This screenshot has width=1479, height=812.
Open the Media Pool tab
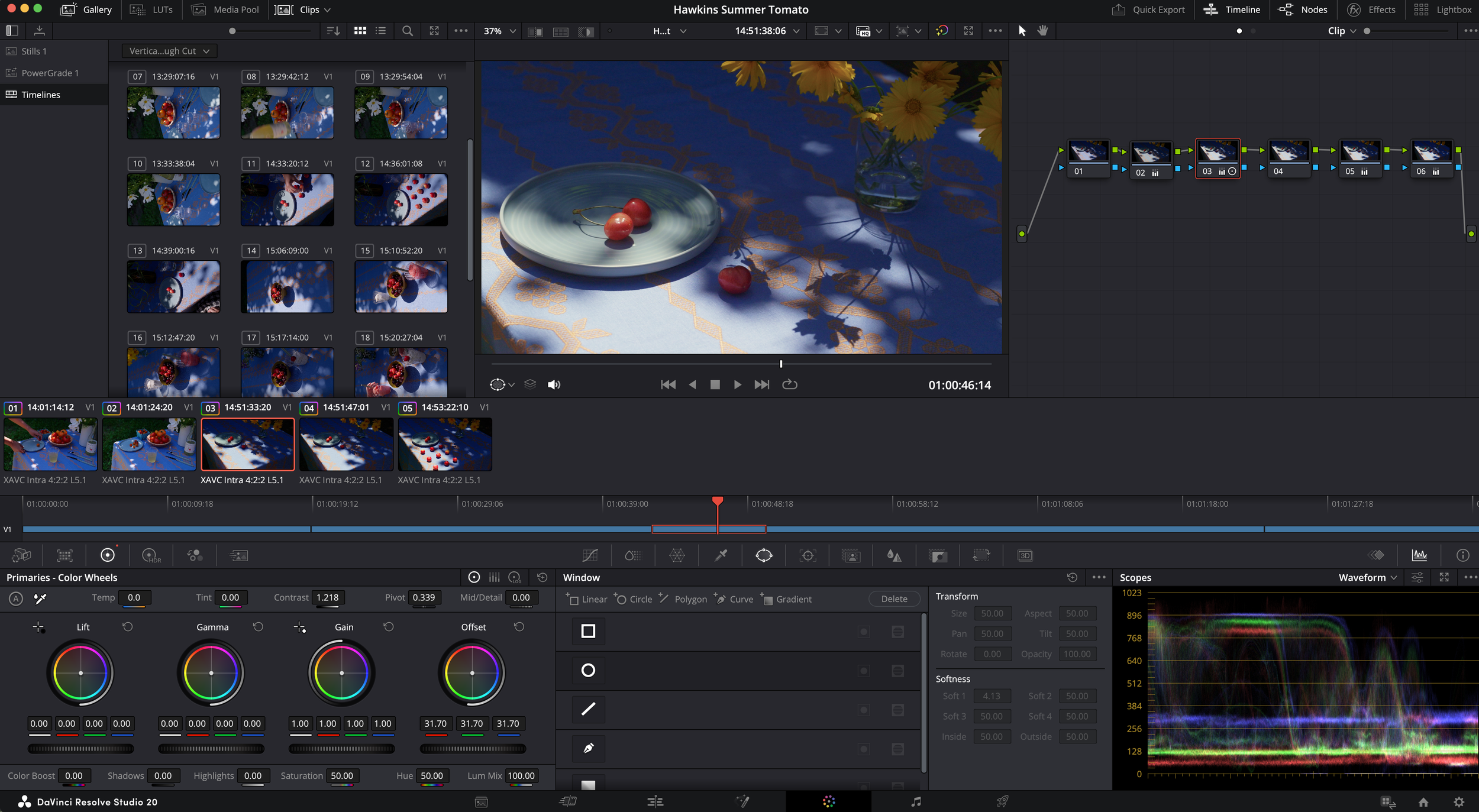click(x=225, y=9)
